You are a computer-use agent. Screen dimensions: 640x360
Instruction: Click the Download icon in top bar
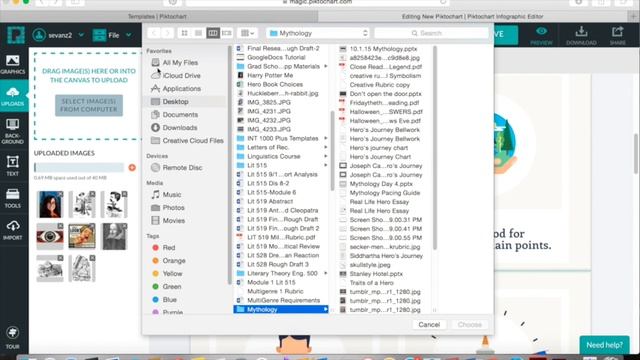(581, 36)
